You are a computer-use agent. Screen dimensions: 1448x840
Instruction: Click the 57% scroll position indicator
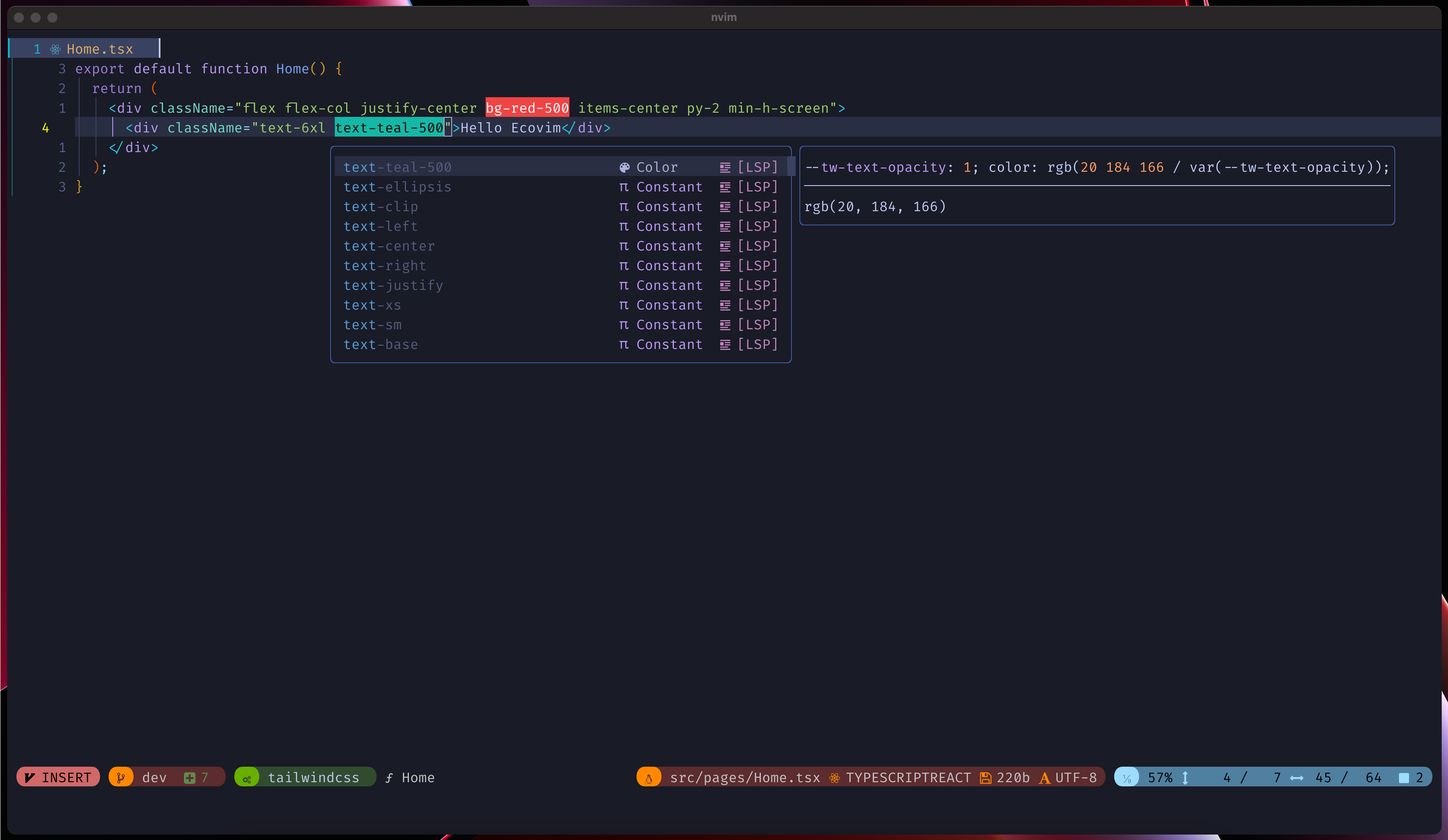coord(1160,778)
